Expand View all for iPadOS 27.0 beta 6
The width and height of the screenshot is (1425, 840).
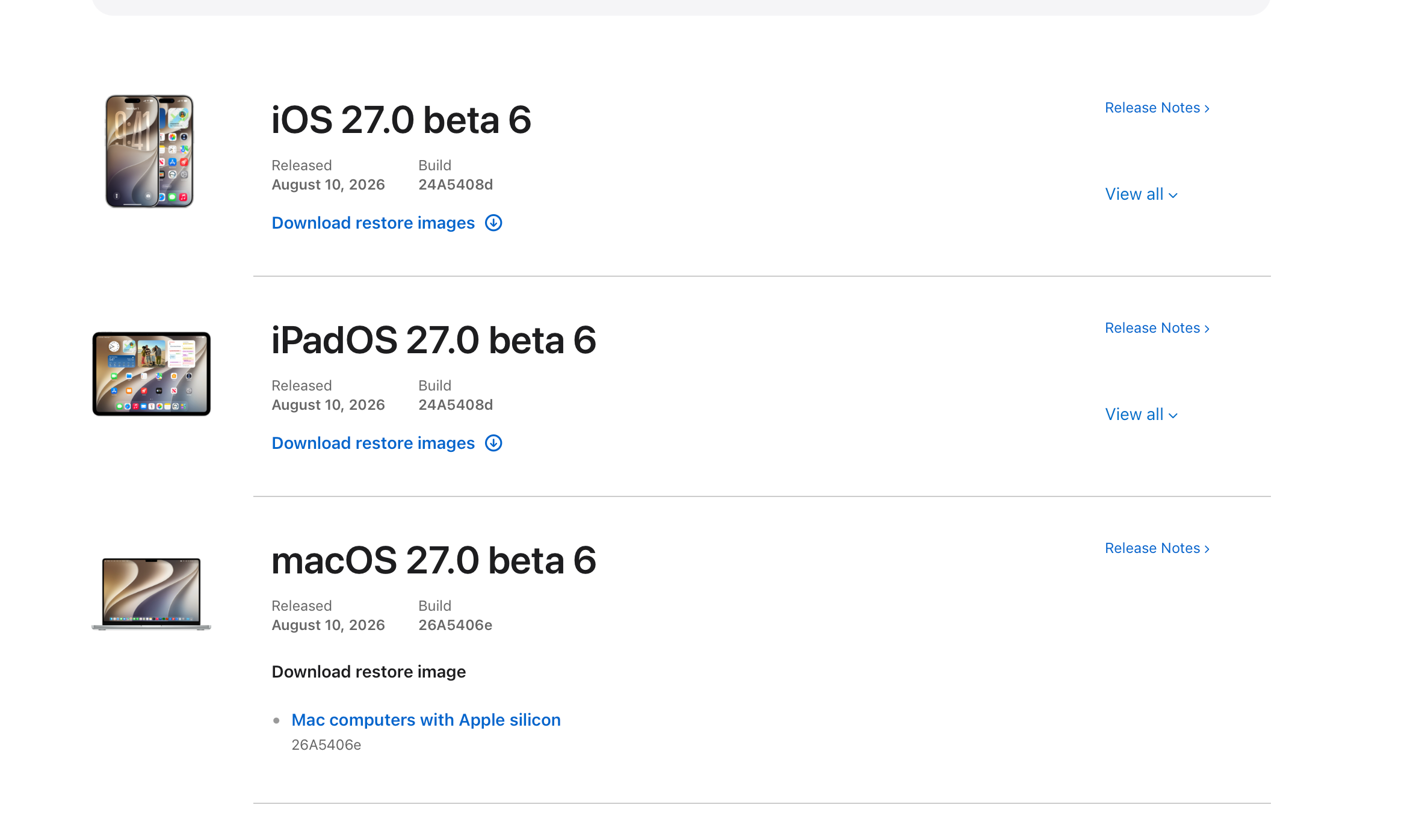click(1141, 415)
